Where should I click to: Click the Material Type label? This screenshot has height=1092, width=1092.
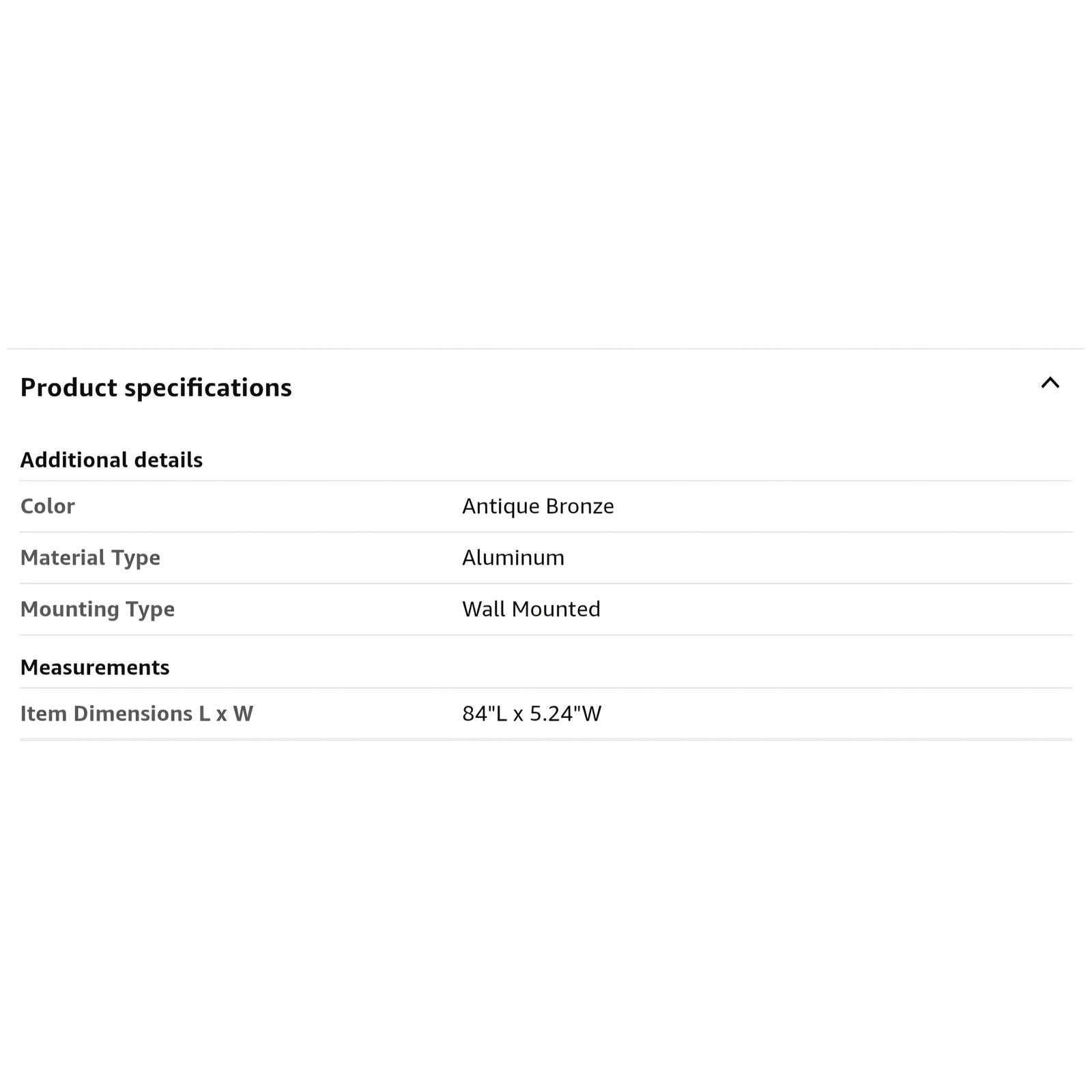coord(90,558)
